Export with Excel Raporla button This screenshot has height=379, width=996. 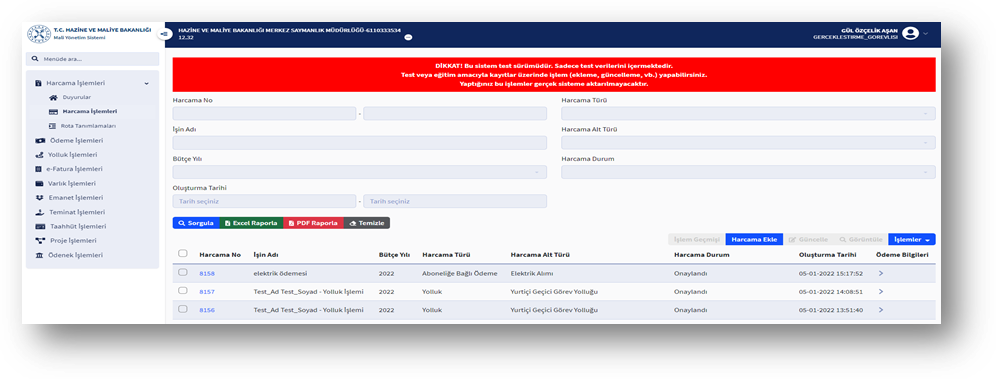point(251,223)
